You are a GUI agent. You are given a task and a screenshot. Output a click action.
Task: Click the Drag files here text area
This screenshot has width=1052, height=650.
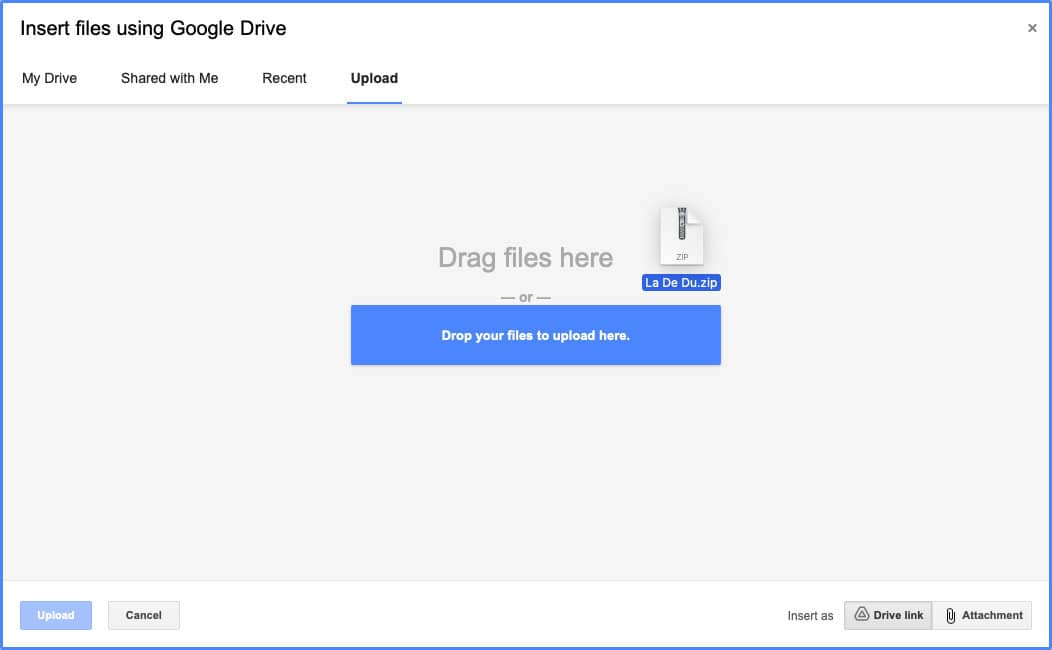pos(525,258)
